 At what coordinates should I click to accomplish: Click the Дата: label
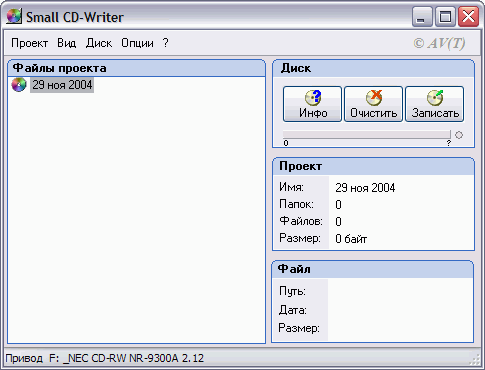293,310
